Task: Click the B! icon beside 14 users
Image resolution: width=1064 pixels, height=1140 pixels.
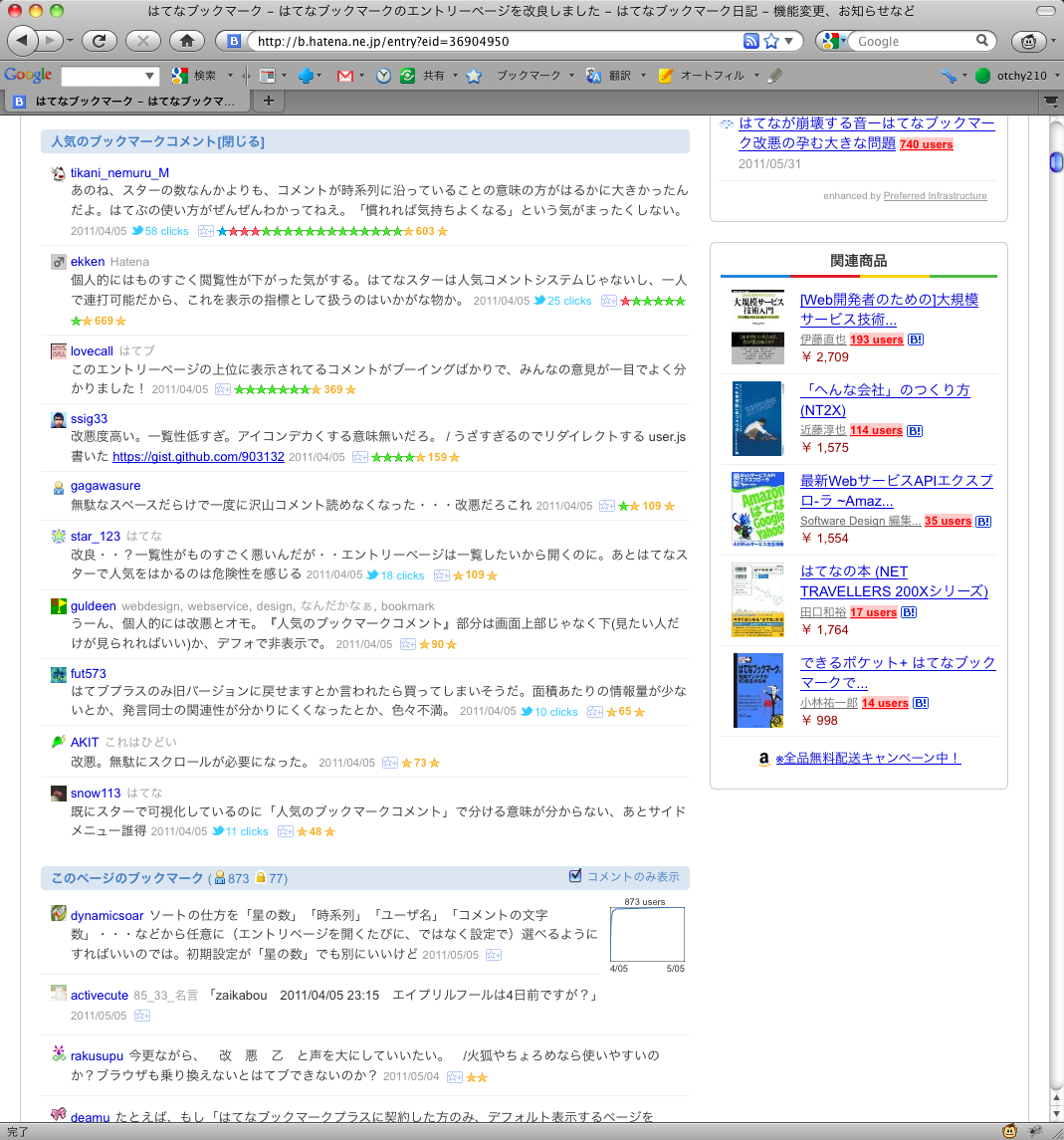Action: [x=920, y=703]
